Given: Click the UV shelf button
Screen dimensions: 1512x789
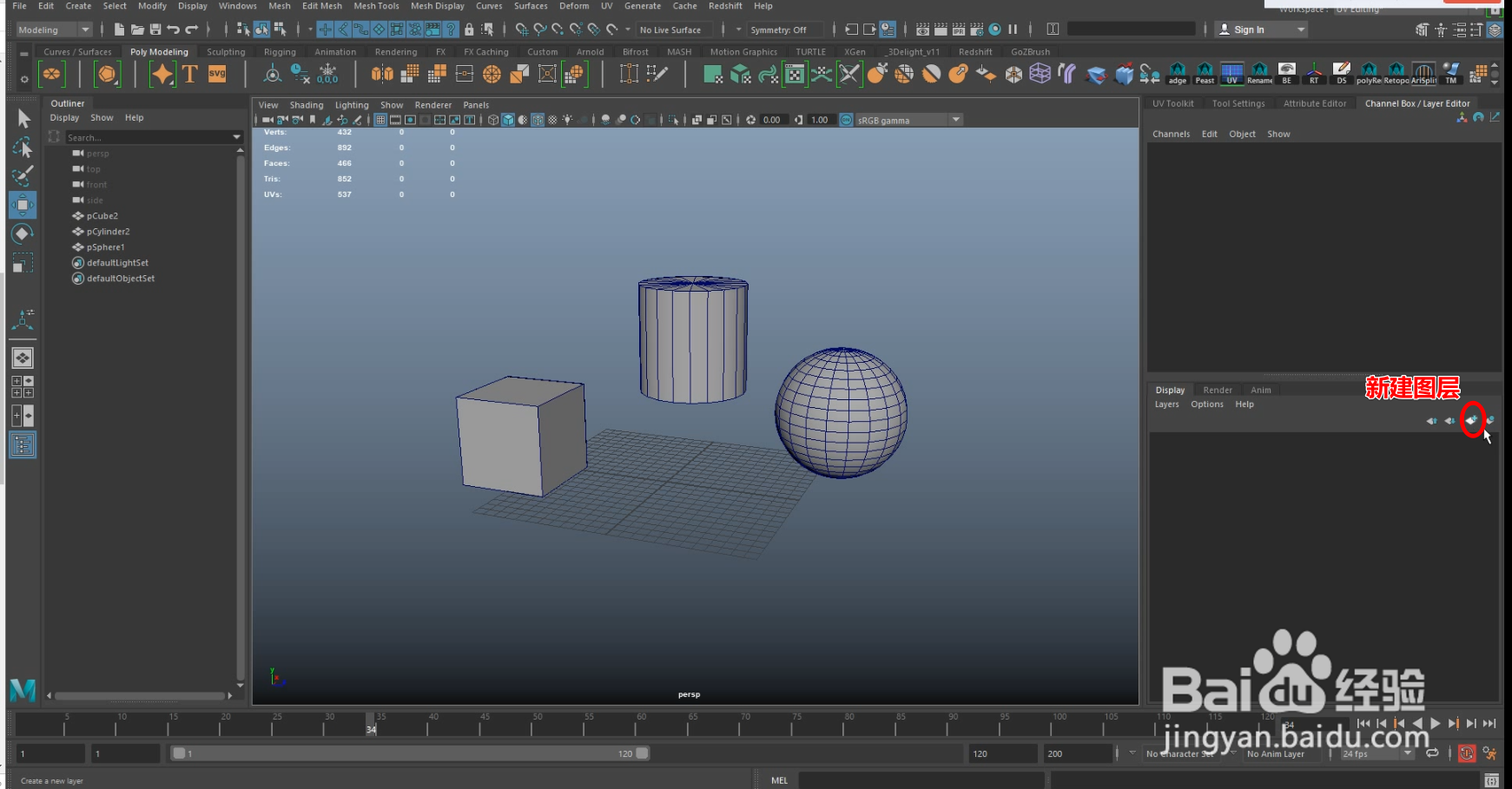Looking at the screenshot, I should (x=1231, y=74).
